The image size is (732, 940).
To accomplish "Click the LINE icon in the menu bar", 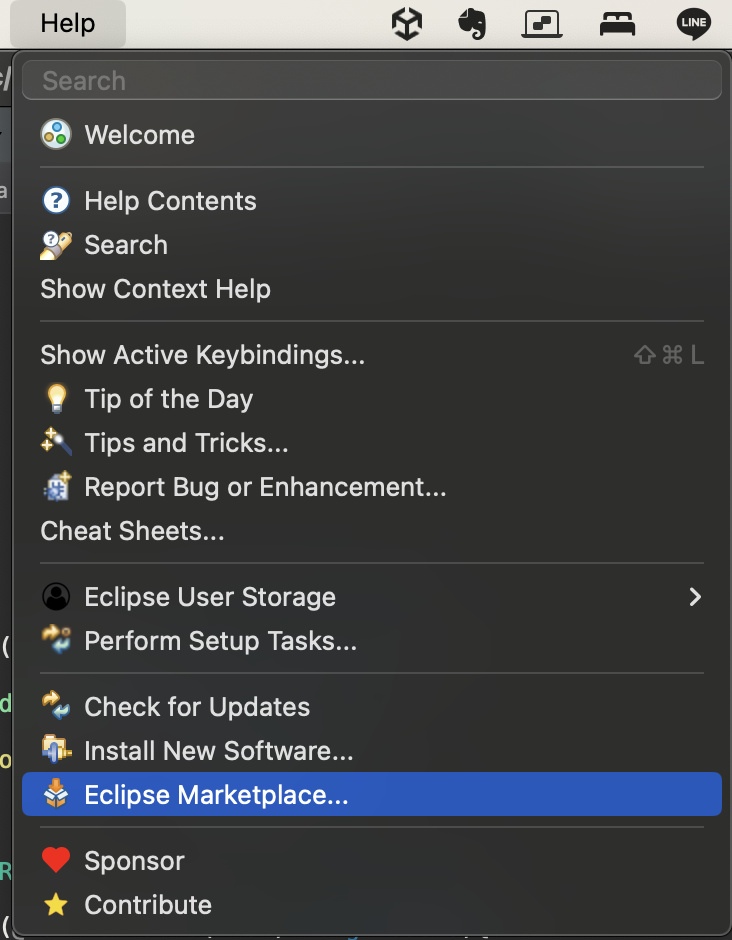I will pyautogui.click(x=694, y=23).
